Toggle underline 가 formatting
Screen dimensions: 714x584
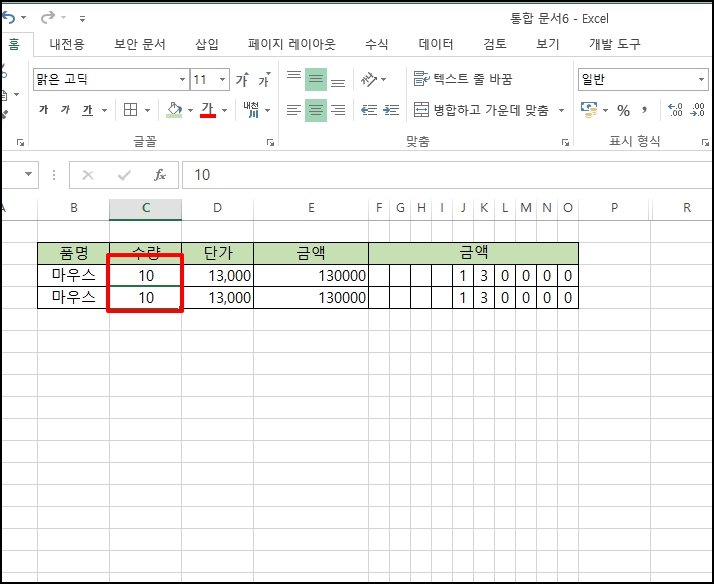87,110
